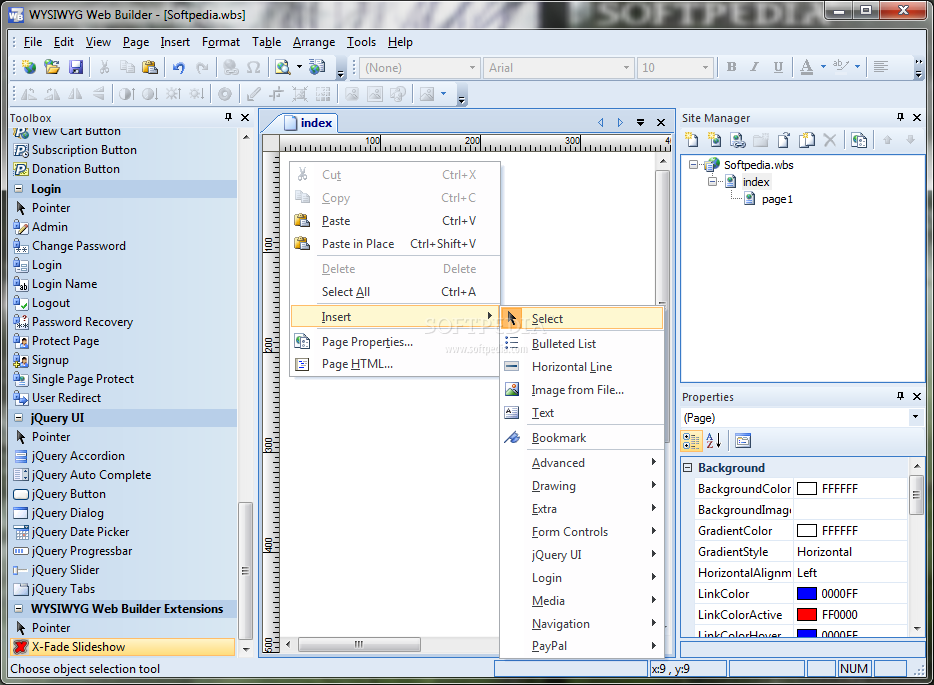Pin the Toolbox panel
Viewport: 934px width, 685px height.
tap(228, 117)
